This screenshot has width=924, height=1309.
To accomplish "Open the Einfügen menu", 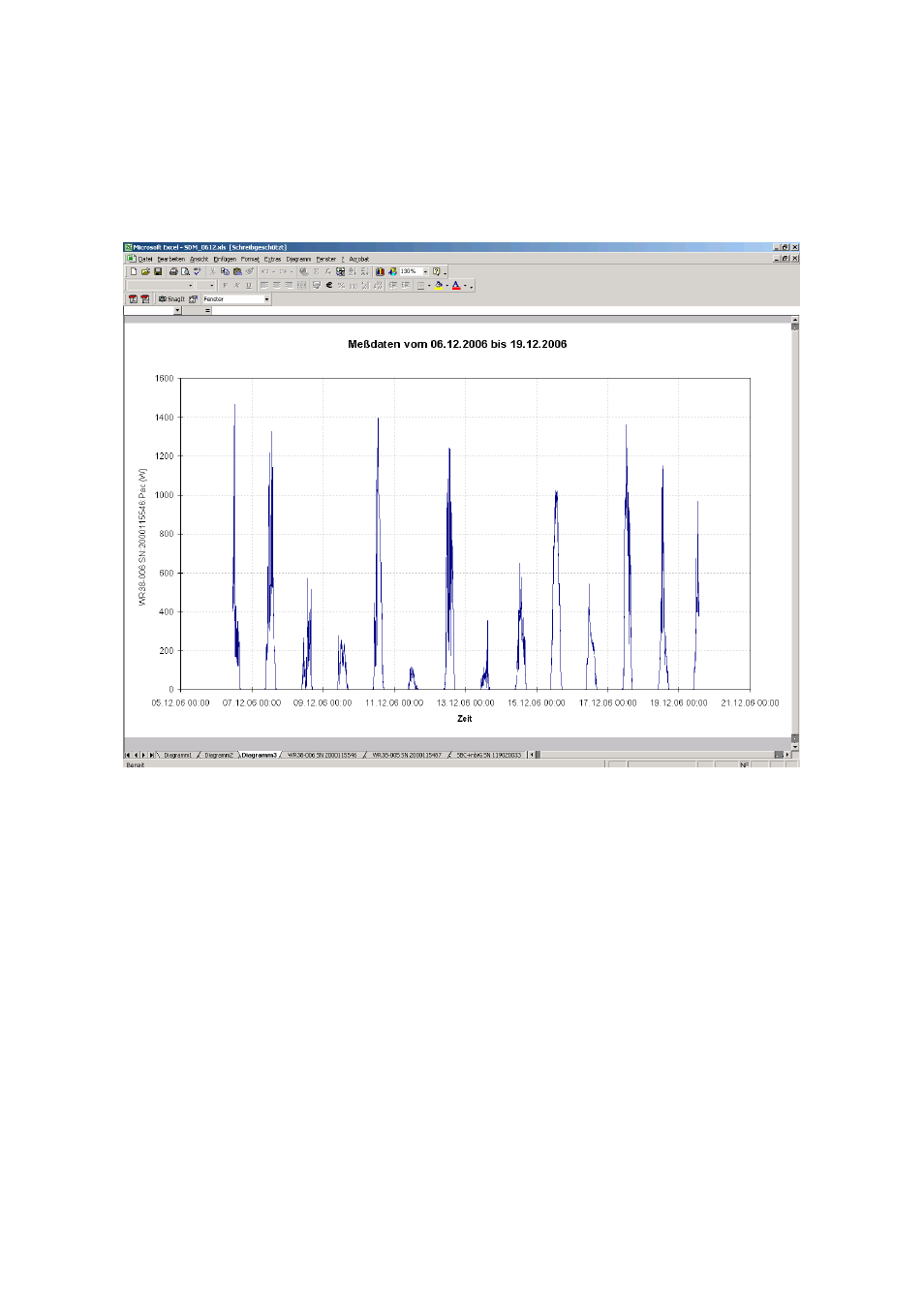I will pos(225,259).
